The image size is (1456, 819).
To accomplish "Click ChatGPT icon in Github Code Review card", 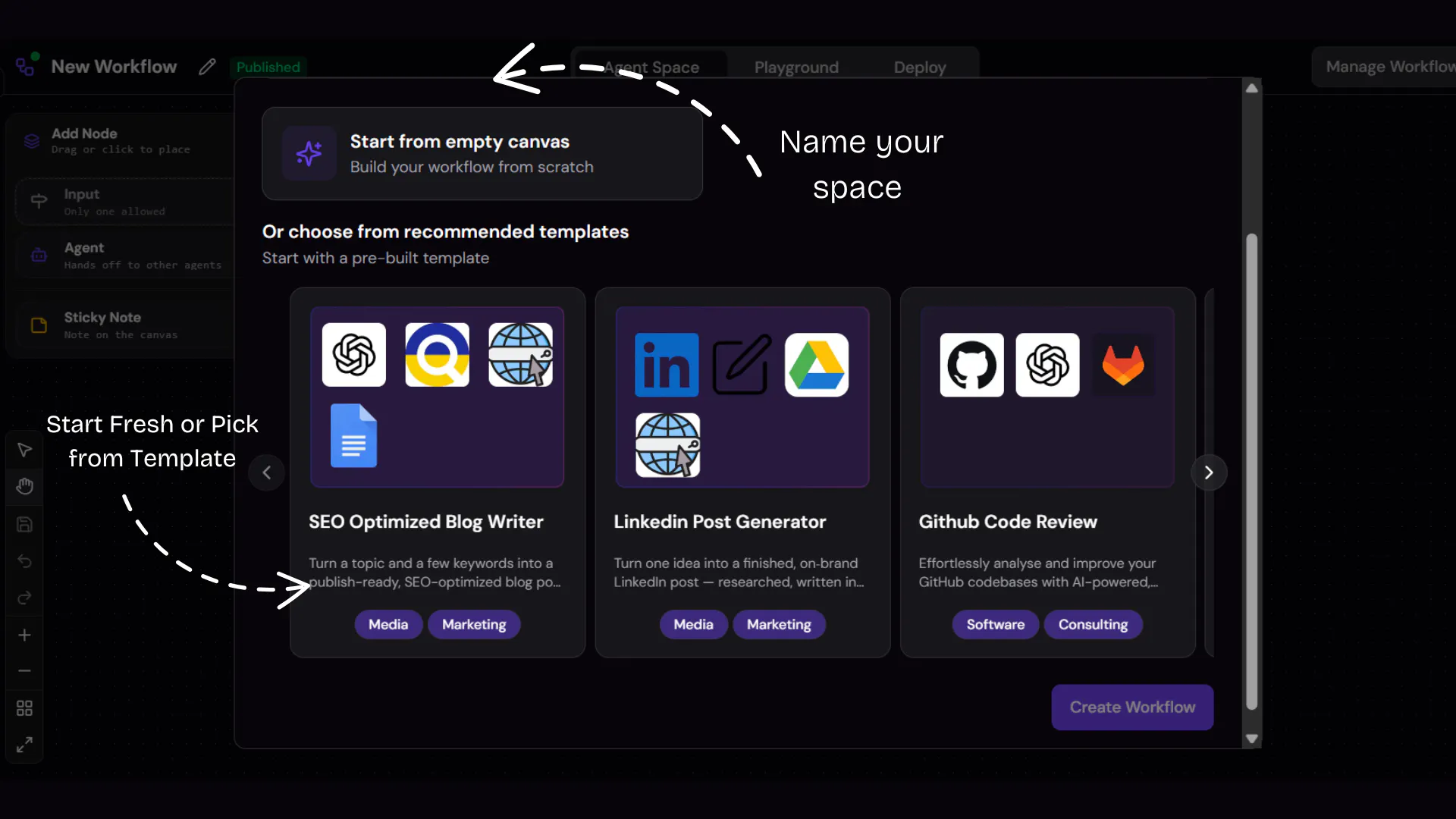I will click(x=1048, y=365).
